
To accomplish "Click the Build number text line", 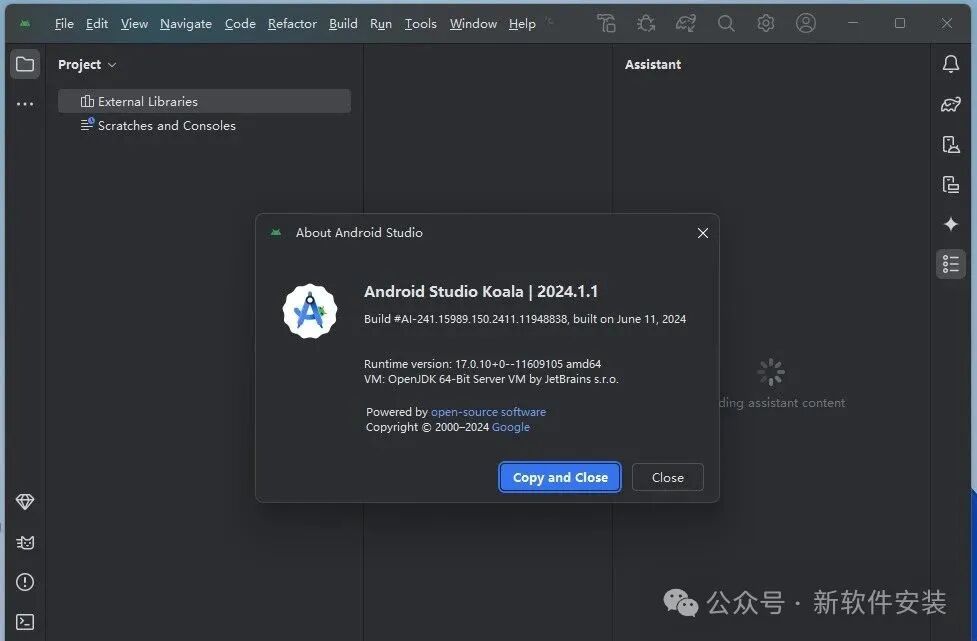I will (x=525, y=319).
